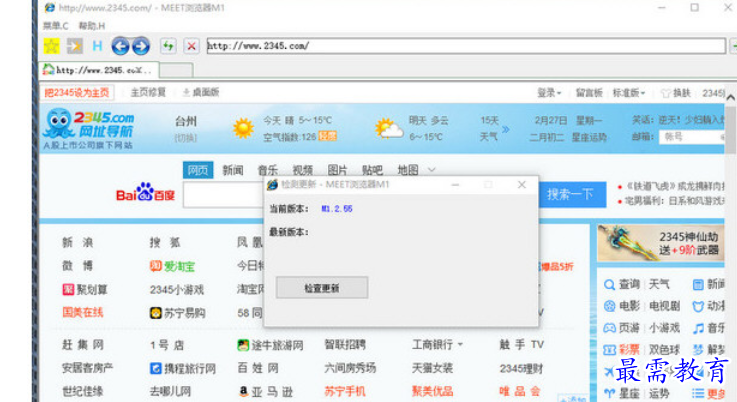Click 彩票 ticket icon in sidebar
737x402 pixels.
609,350
